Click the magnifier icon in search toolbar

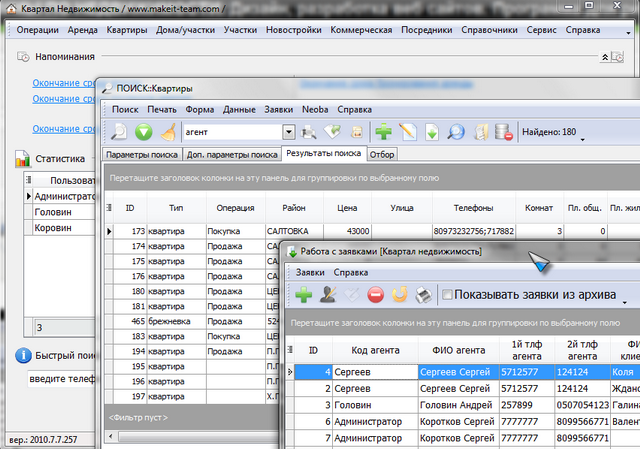tap(455, 131)
